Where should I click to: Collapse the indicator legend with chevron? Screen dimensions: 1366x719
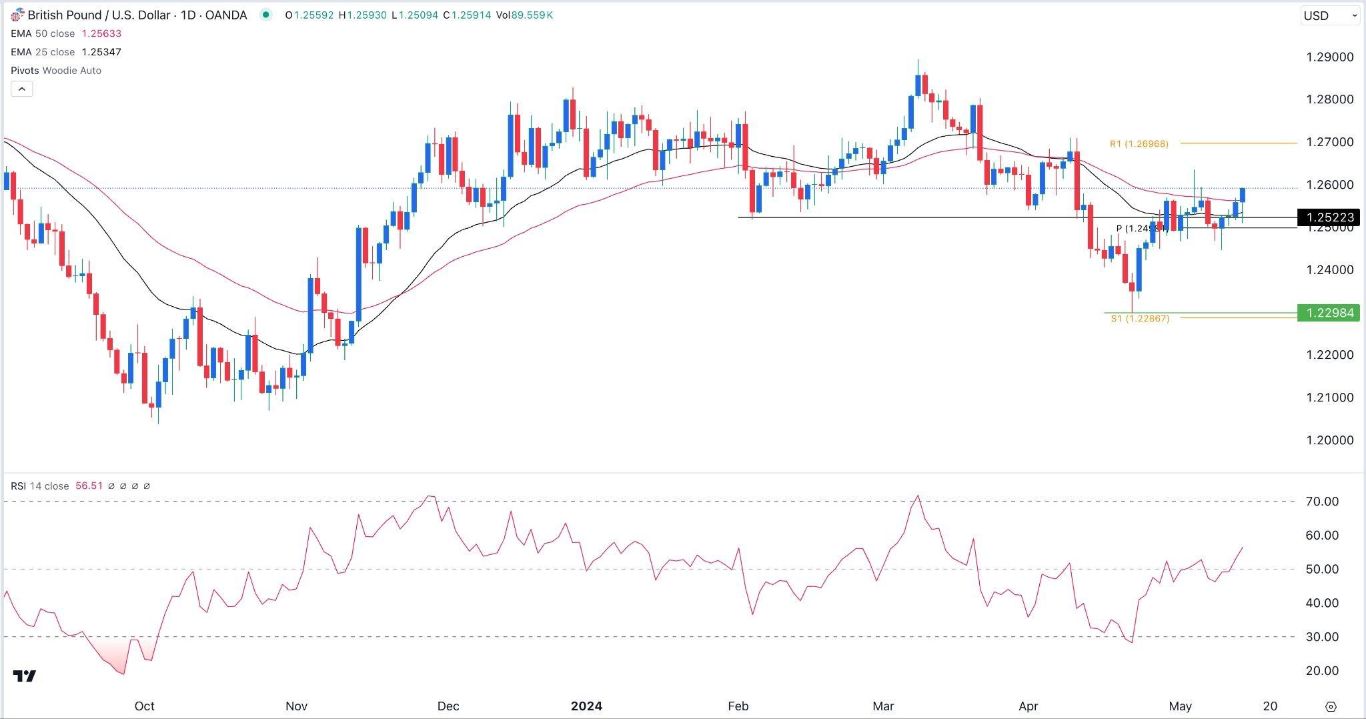[x=22, y=89]
